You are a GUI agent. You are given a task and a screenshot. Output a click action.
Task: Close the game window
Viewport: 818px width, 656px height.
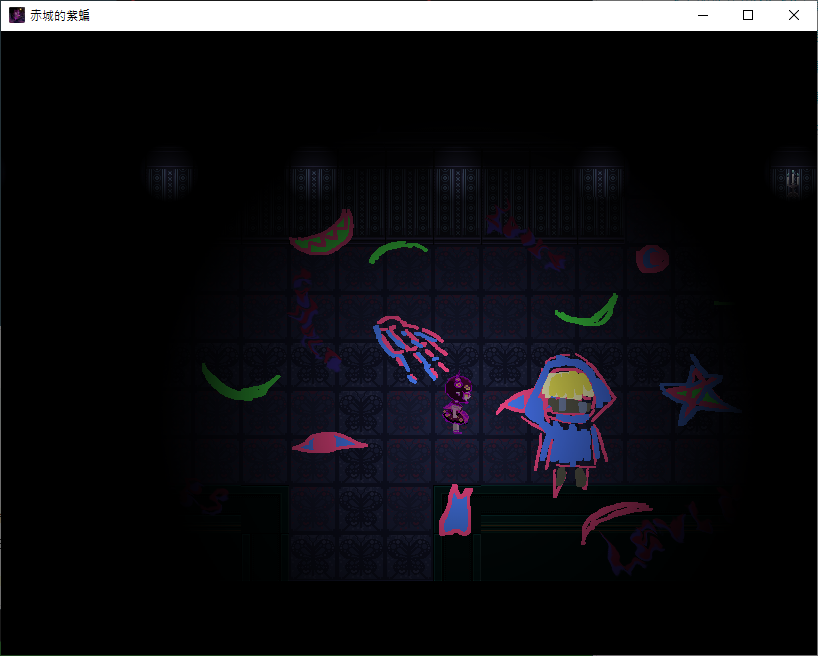[x=793, y=16]
